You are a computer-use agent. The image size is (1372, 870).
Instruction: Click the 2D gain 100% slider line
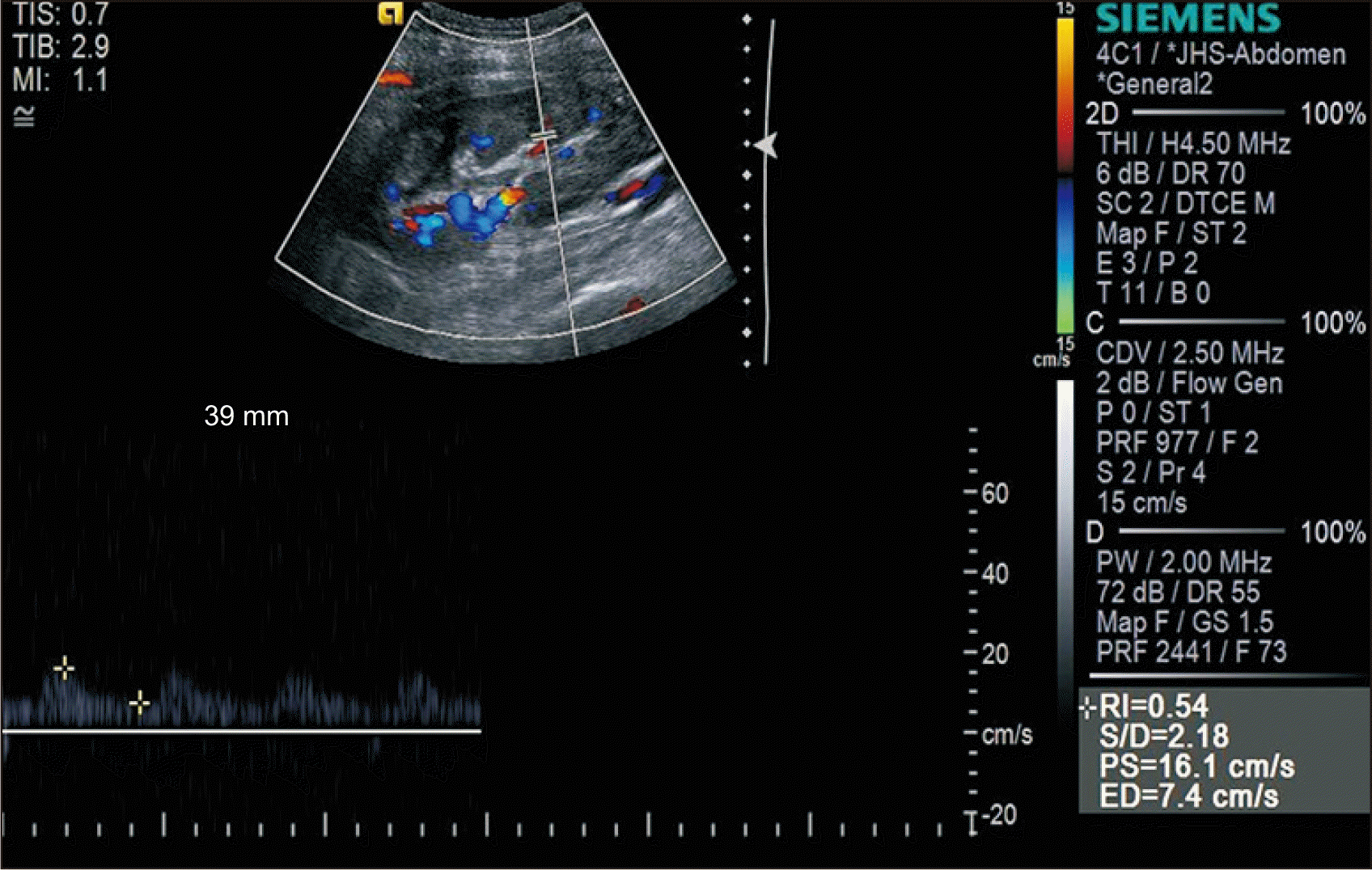coord(1209,112)
